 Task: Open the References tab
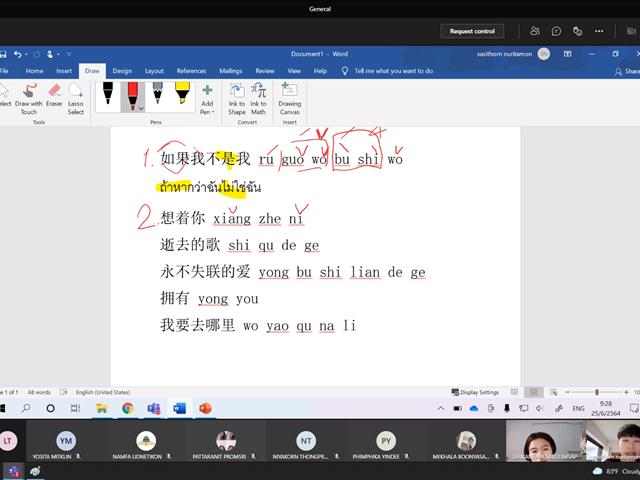pos(191,71)
